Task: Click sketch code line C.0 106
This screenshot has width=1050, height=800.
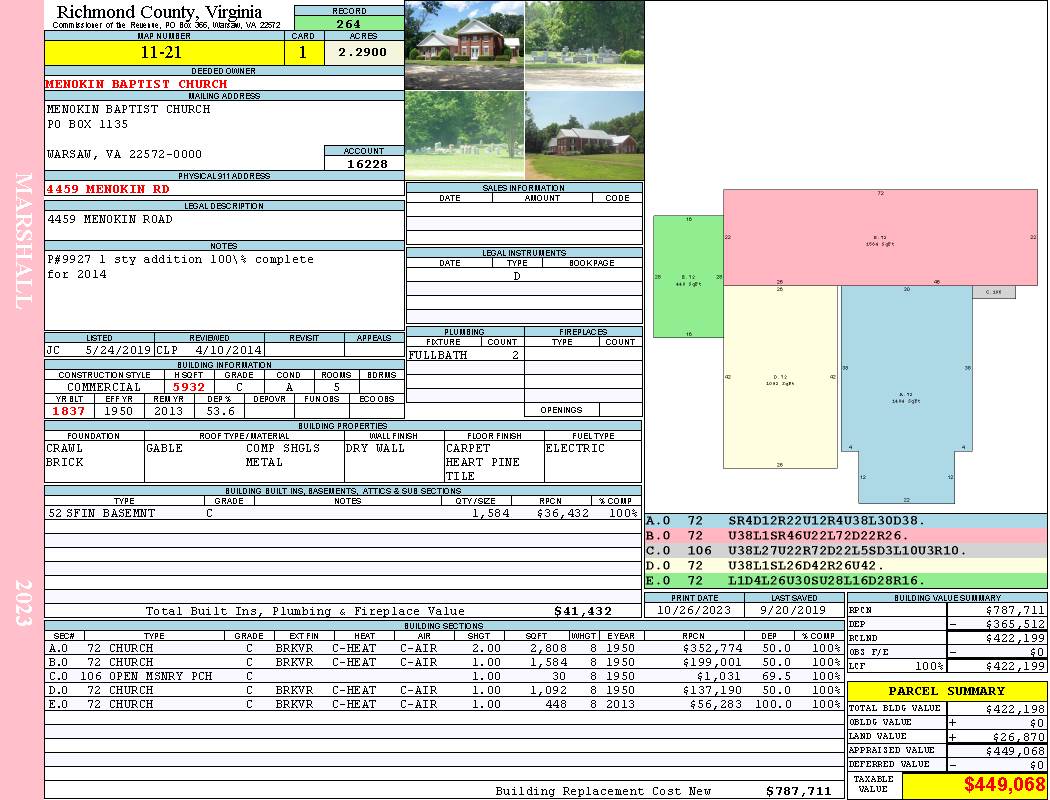Action: 846,550
